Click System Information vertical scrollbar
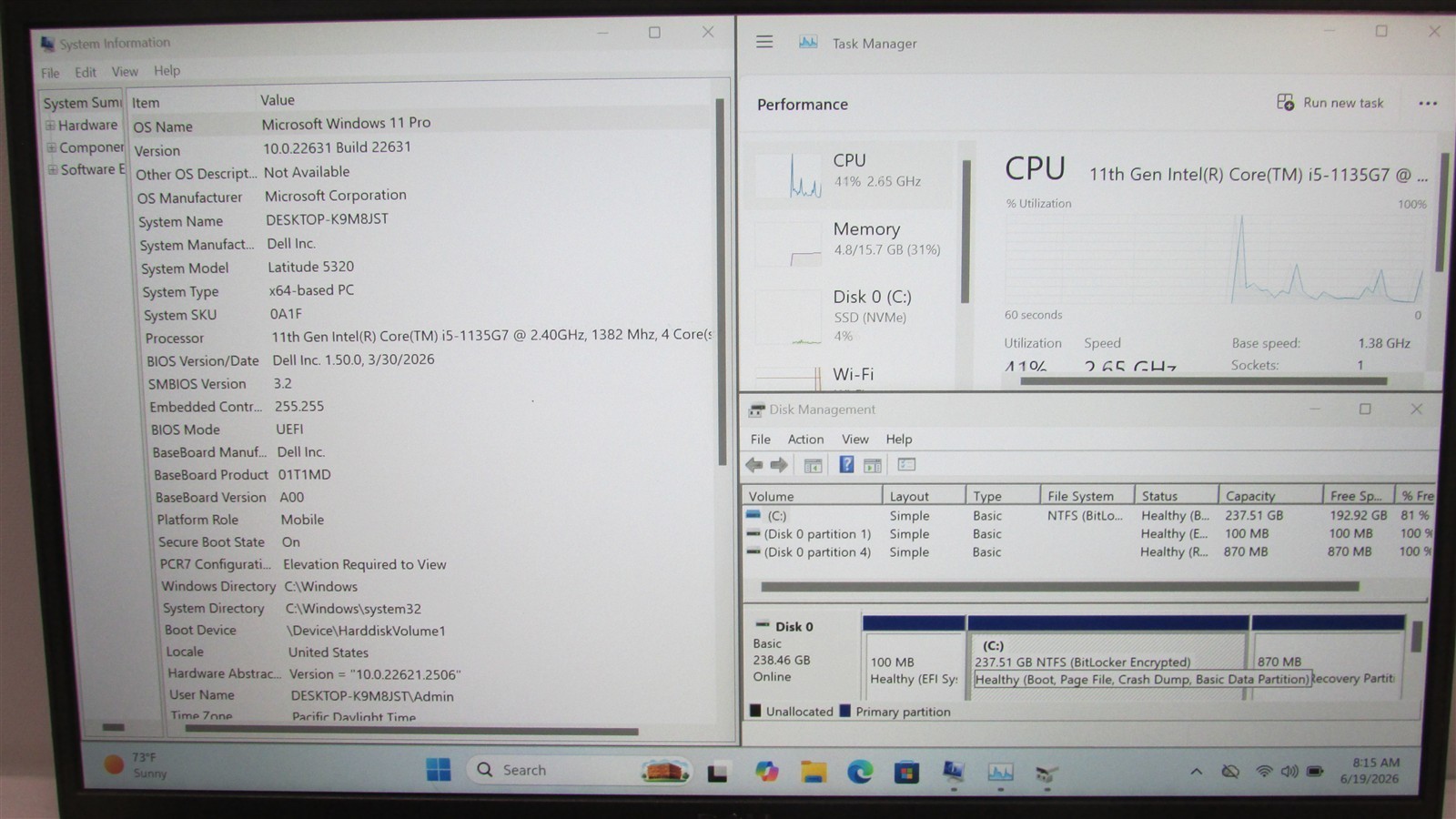The width and height of the screenshot is (1456, 819). tap(720, 282)
